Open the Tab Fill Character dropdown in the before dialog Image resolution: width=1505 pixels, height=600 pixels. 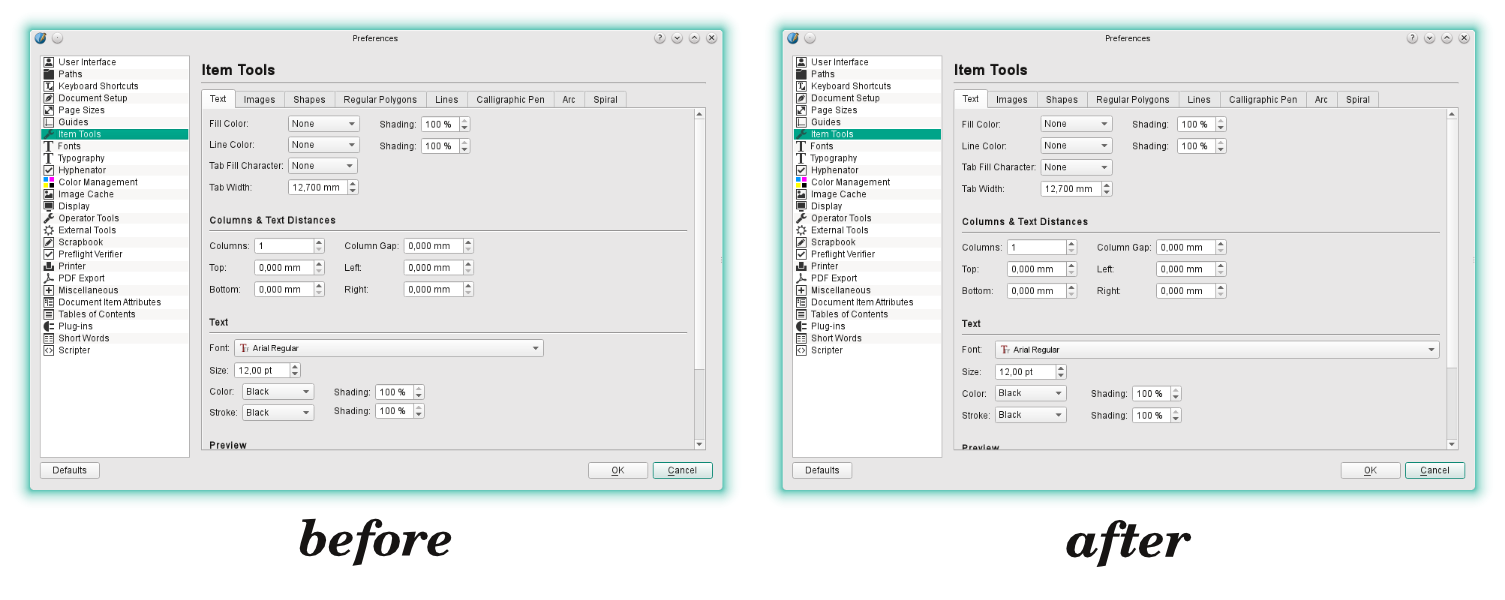point(322,166)
